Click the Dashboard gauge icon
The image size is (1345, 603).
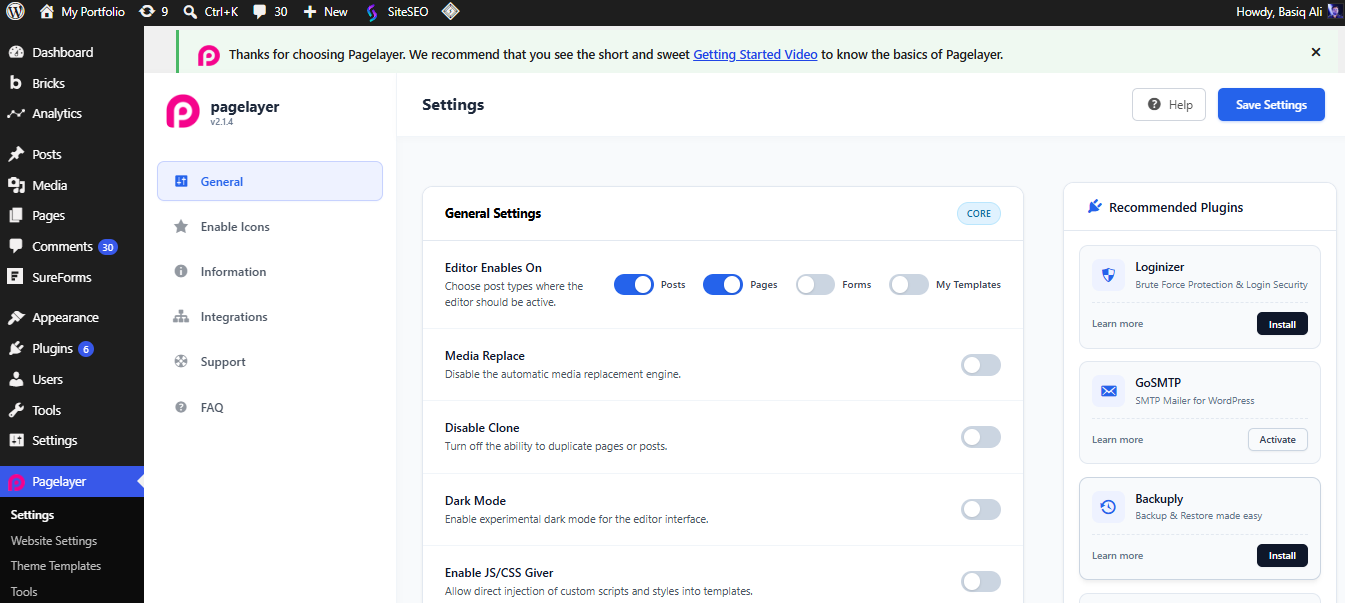point(15,52)
